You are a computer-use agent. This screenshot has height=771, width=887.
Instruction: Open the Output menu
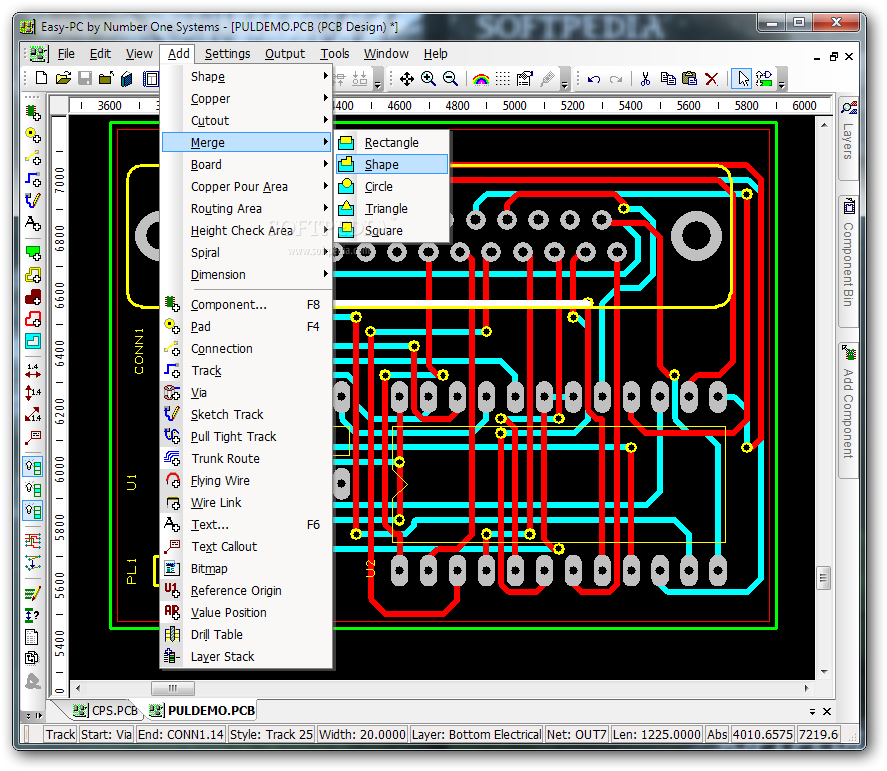[x=285, y=54]
